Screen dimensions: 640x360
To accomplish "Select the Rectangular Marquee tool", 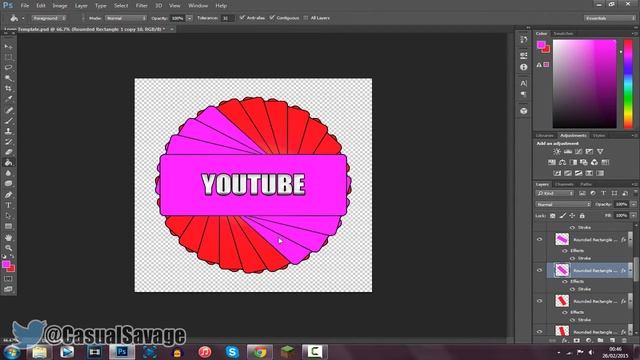I will tap(8, 57).
